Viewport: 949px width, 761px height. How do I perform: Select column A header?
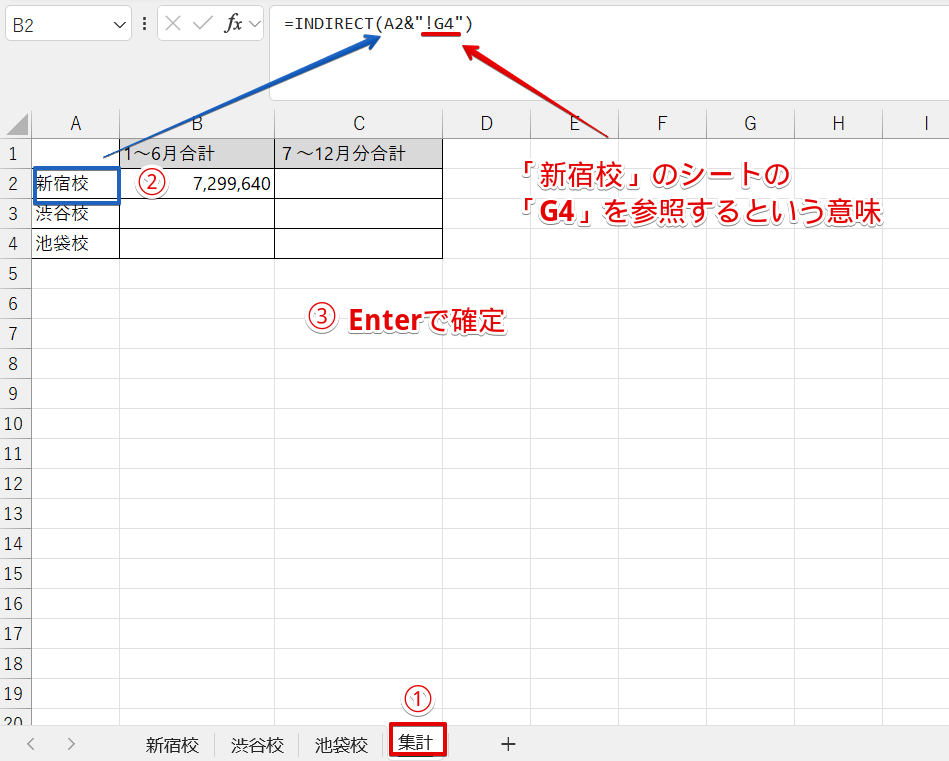[76, 124]
